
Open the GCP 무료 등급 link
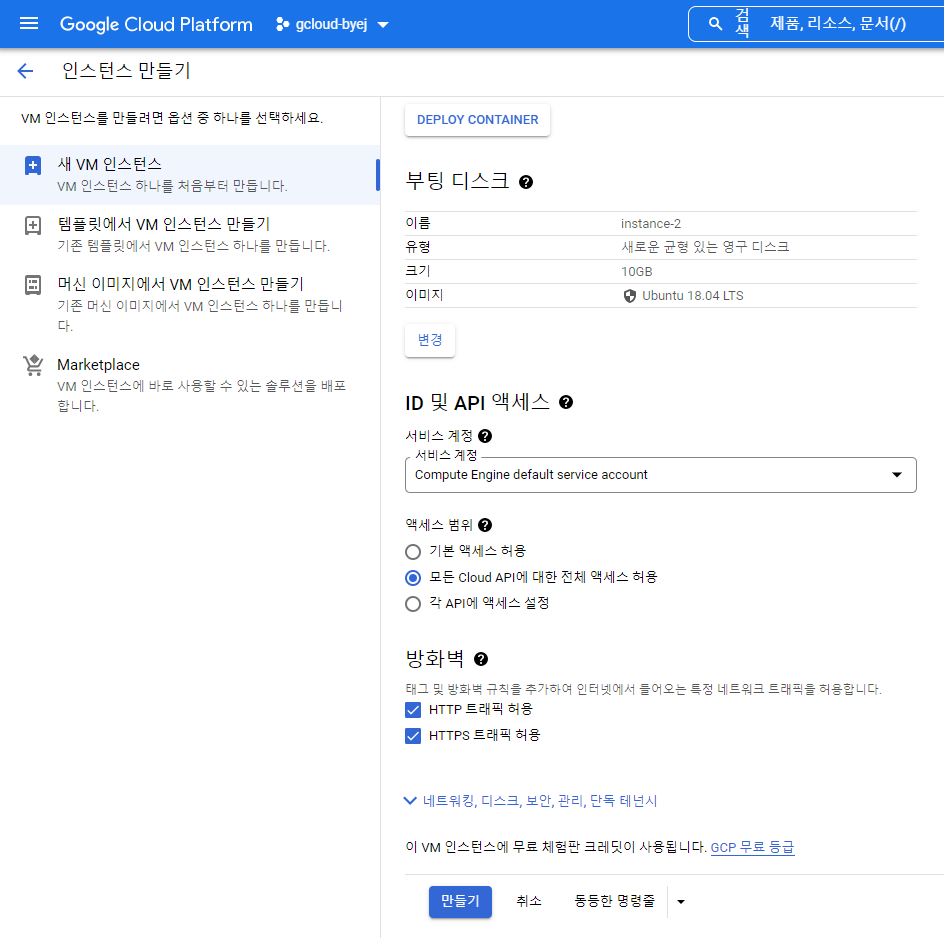click(x=753, y=847)
